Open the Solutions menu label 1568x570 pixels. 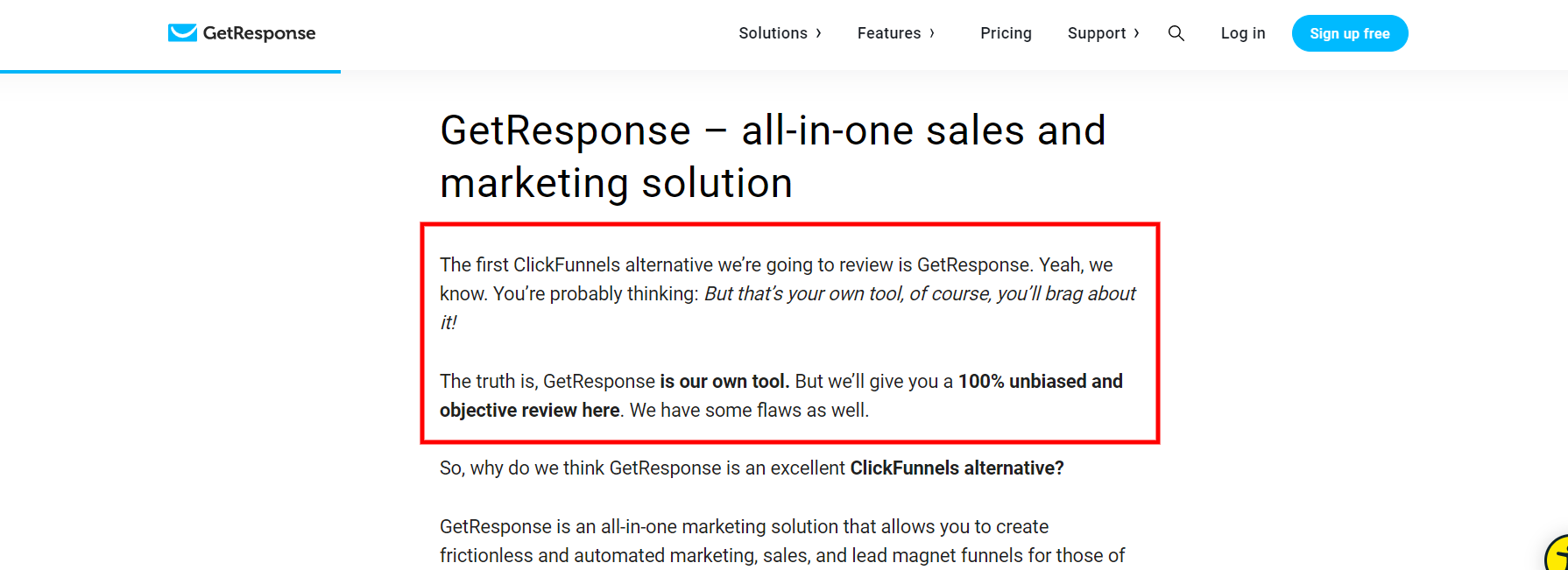[773, 33]
